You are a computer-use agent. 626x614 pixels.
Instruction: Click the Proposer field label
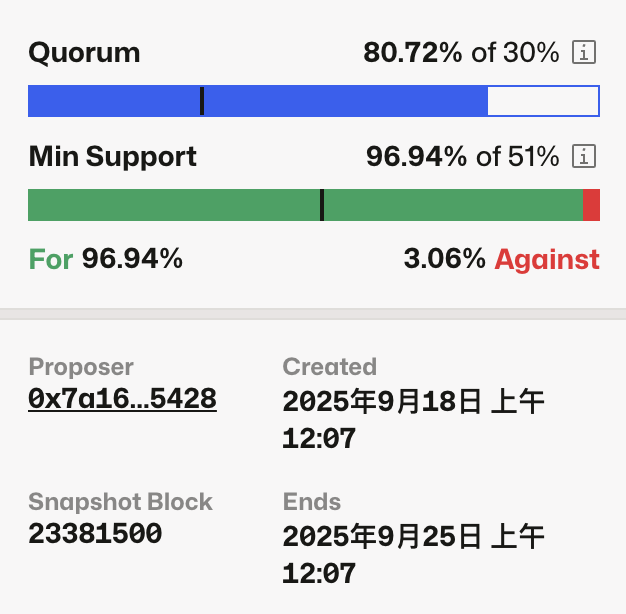[x=81, y=367]
